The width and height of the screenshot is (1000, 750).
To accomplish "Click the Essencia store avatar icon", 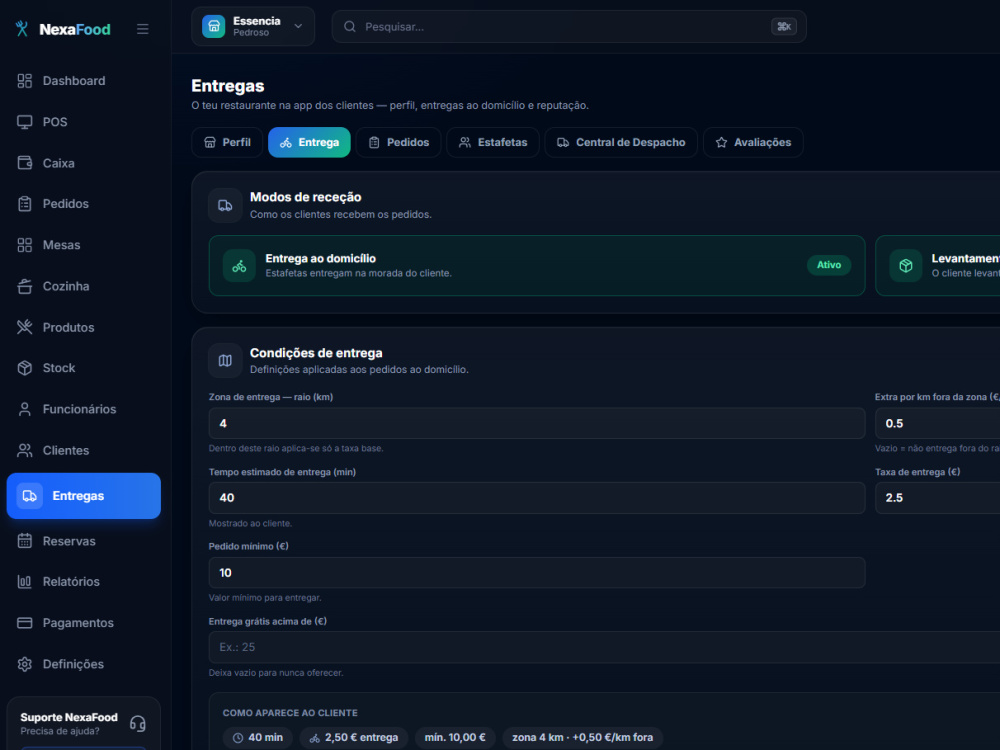I will coord(214,27).
